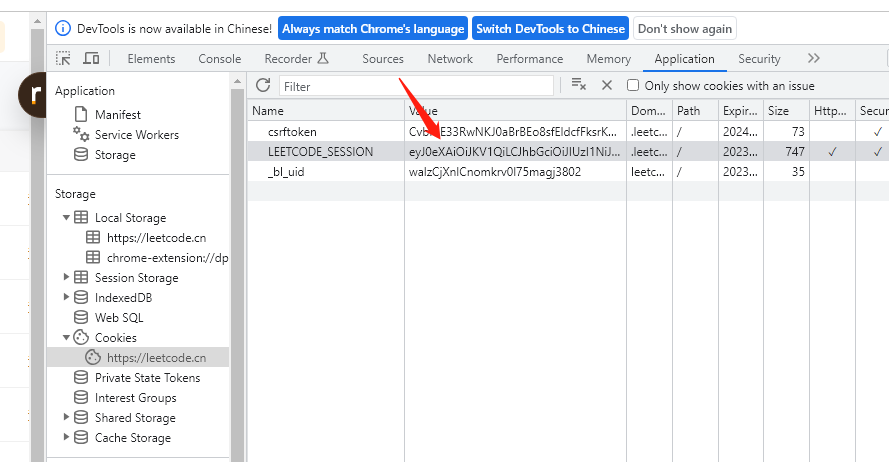
Task: Click the walzCjXnlCnomkrv0l75magj3802 value cell
Action: point(515,171)
